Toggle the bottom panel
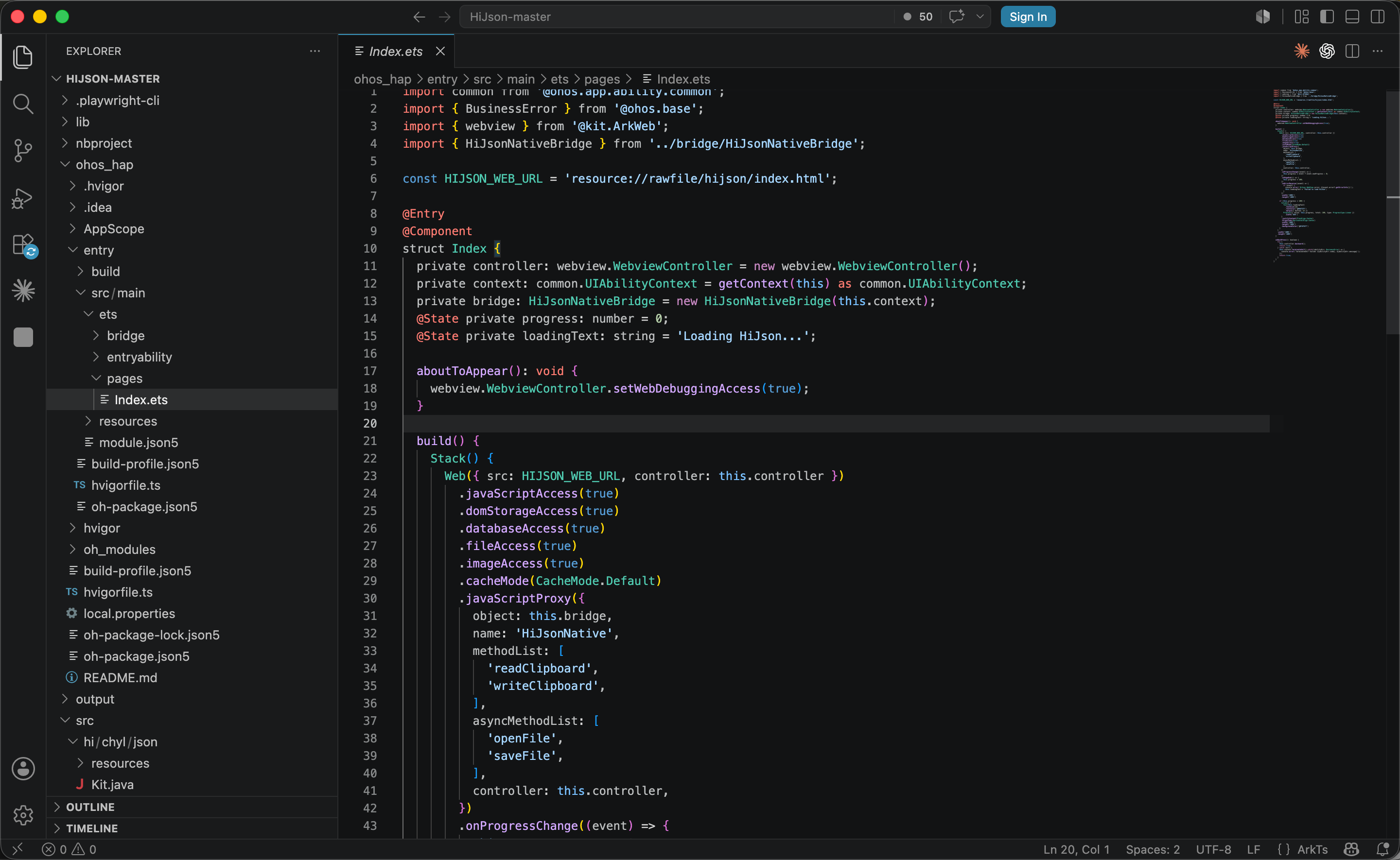This screenshot has height=860, width=1400. click(x=1352, y=17)
